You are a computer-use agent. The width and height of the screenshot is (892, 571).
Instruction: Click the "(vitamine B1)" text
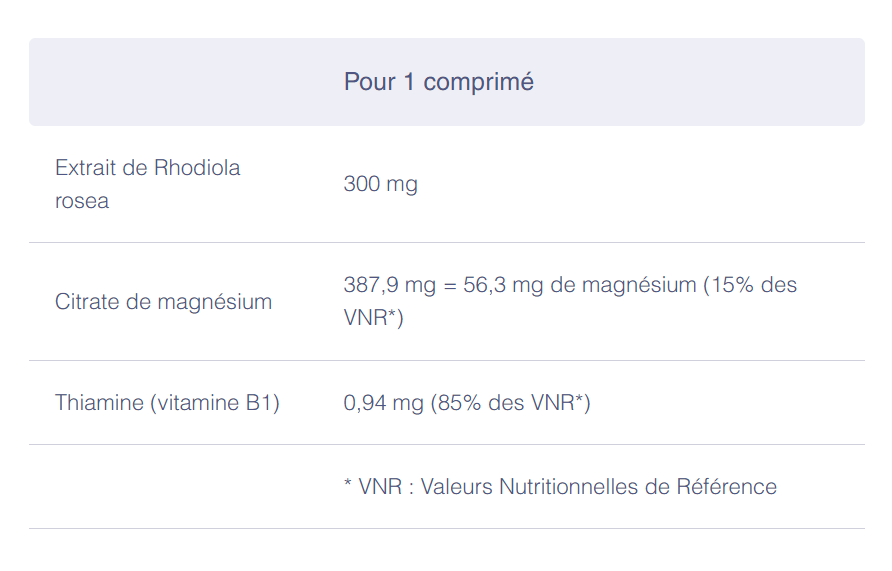click(x=214, y=403)
